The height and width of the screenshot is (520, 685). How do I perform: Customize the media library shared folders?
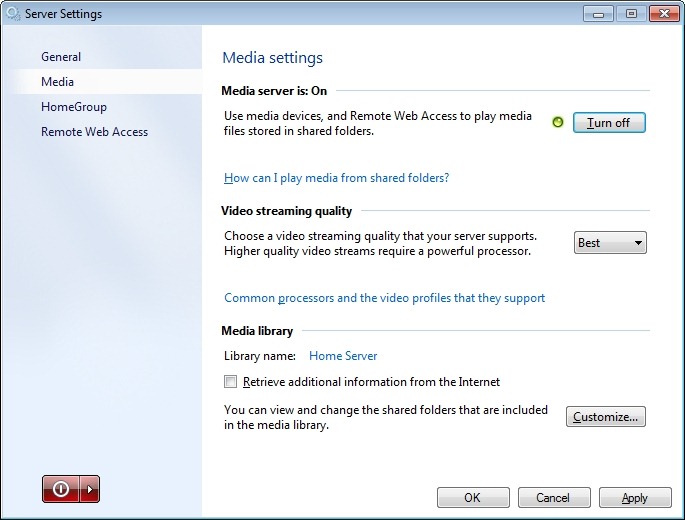605,417
